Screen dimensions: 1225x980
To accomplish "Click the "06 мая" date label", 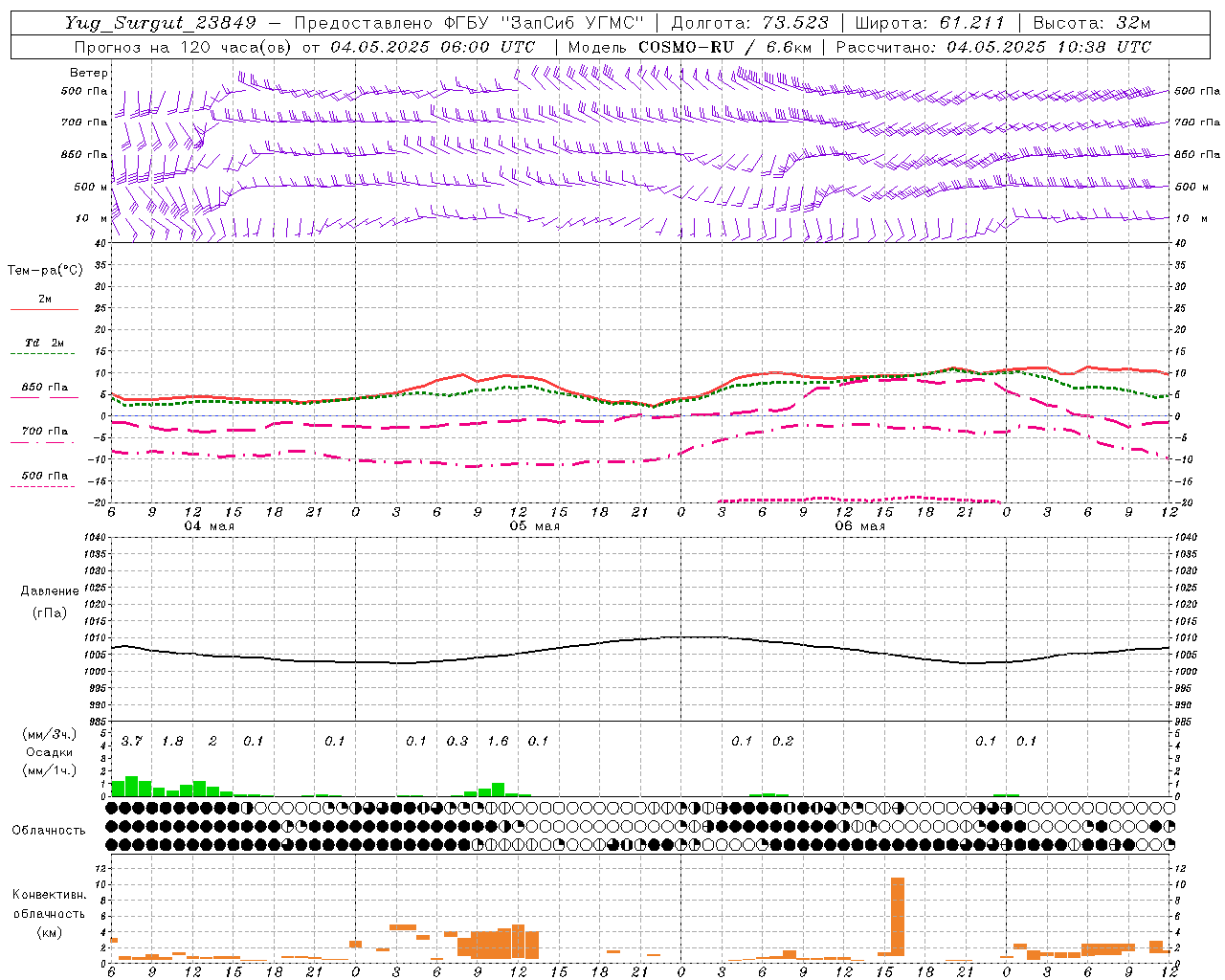I will coord(860,526).
